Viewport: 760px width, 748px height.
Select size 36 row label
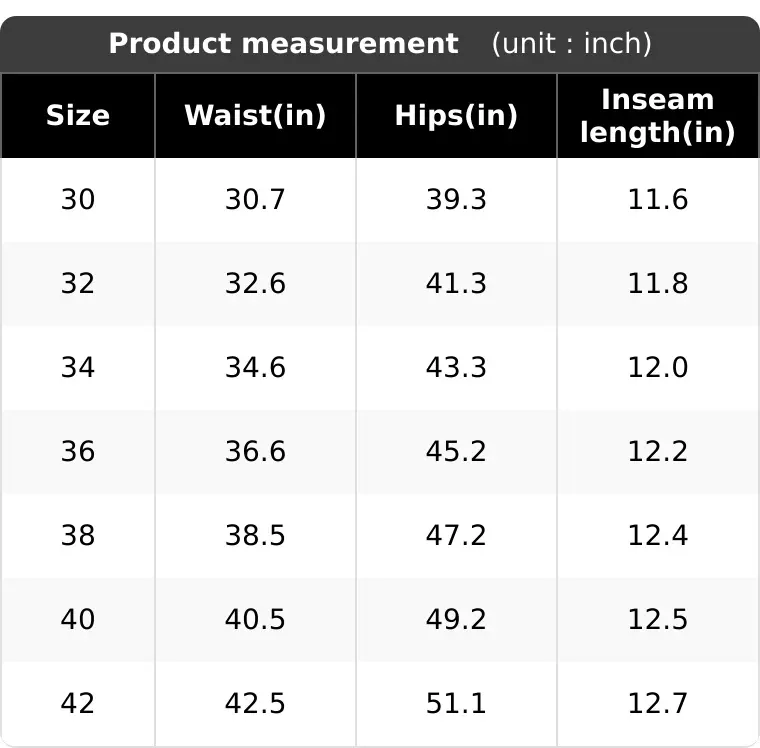coord(78,451)
